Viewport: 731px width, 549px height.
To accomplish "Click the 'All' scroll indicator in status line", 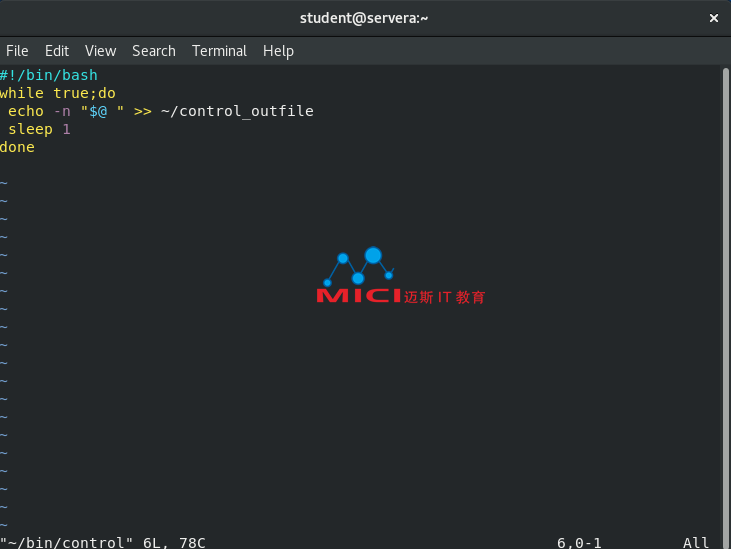I will [696, 542].
